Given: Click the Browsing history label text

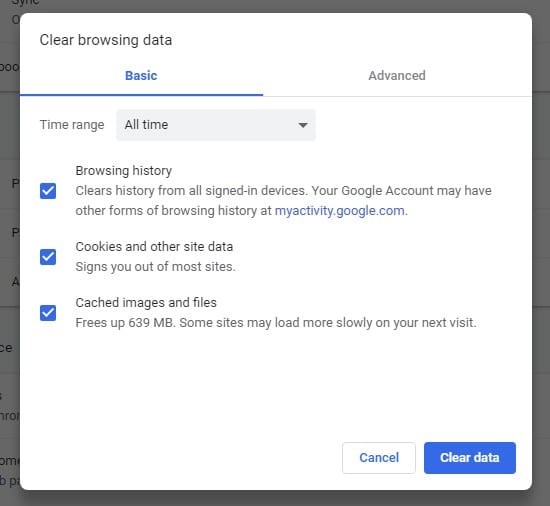Looking at the screenshot, I should click(x=123, y=171).
